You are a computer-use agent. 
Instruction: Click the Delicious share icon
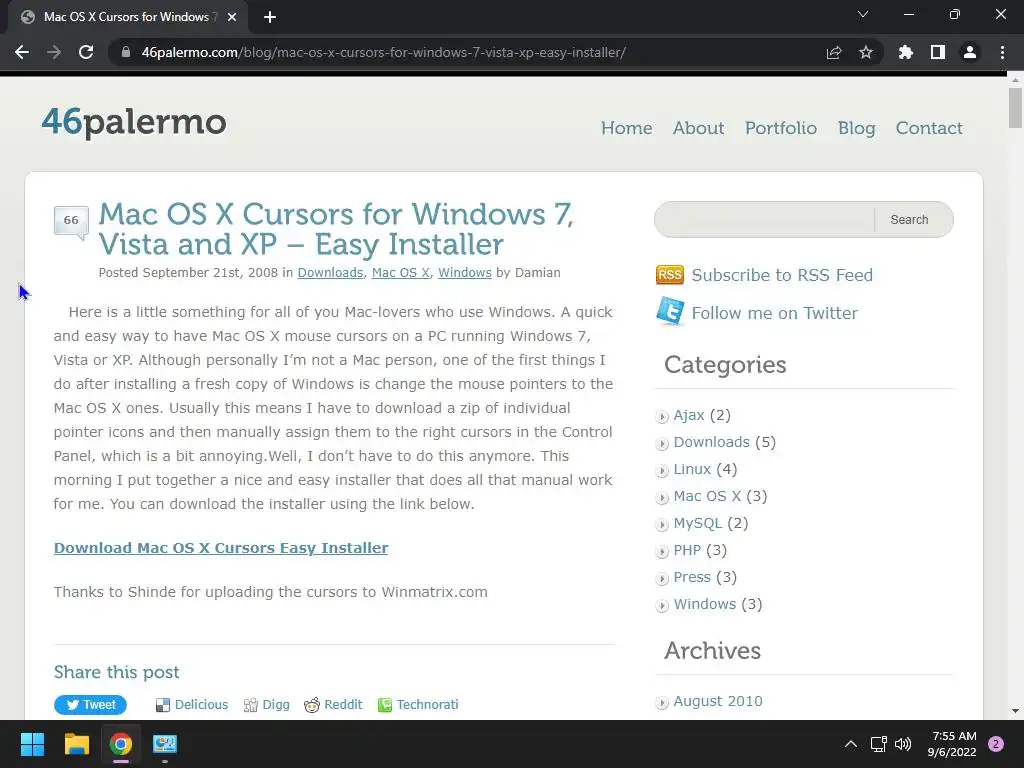click(x=163, y=705)
